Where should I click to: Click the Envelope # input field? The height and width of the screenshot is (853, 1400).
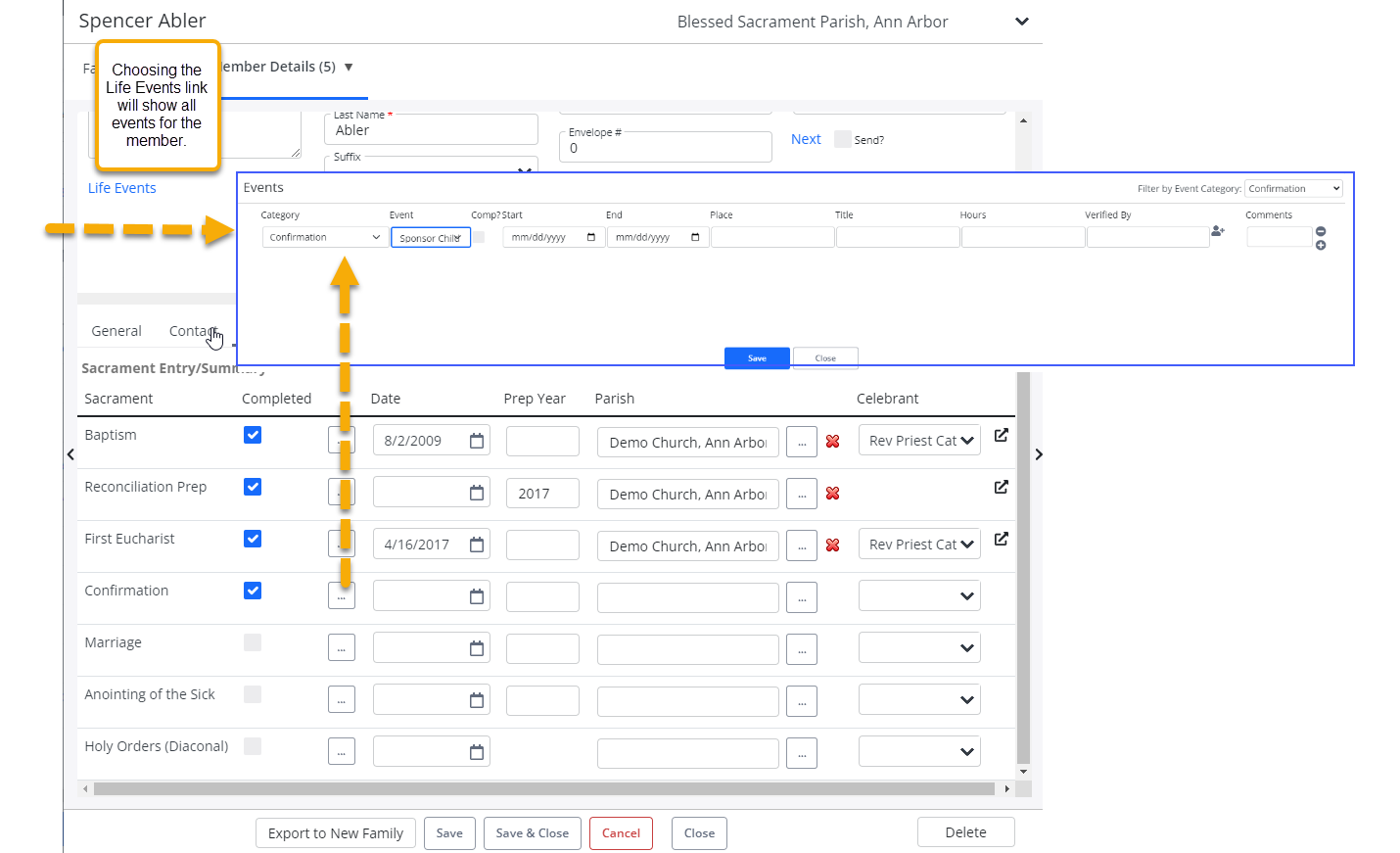click(x=666, y=147)
